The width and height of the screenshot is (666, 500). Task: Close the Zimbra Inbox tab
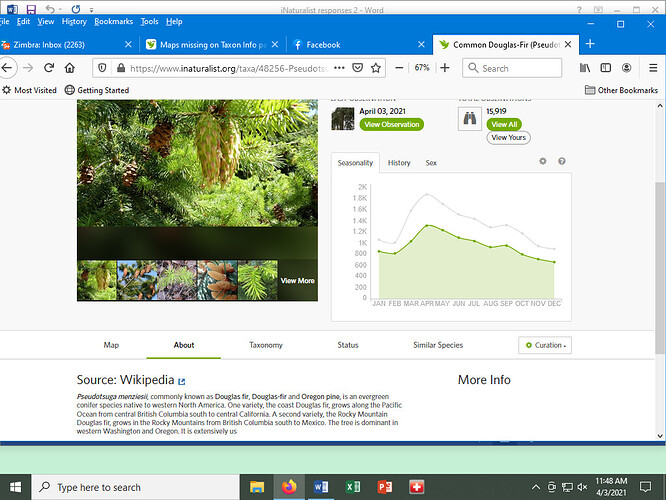pos(128,45)
